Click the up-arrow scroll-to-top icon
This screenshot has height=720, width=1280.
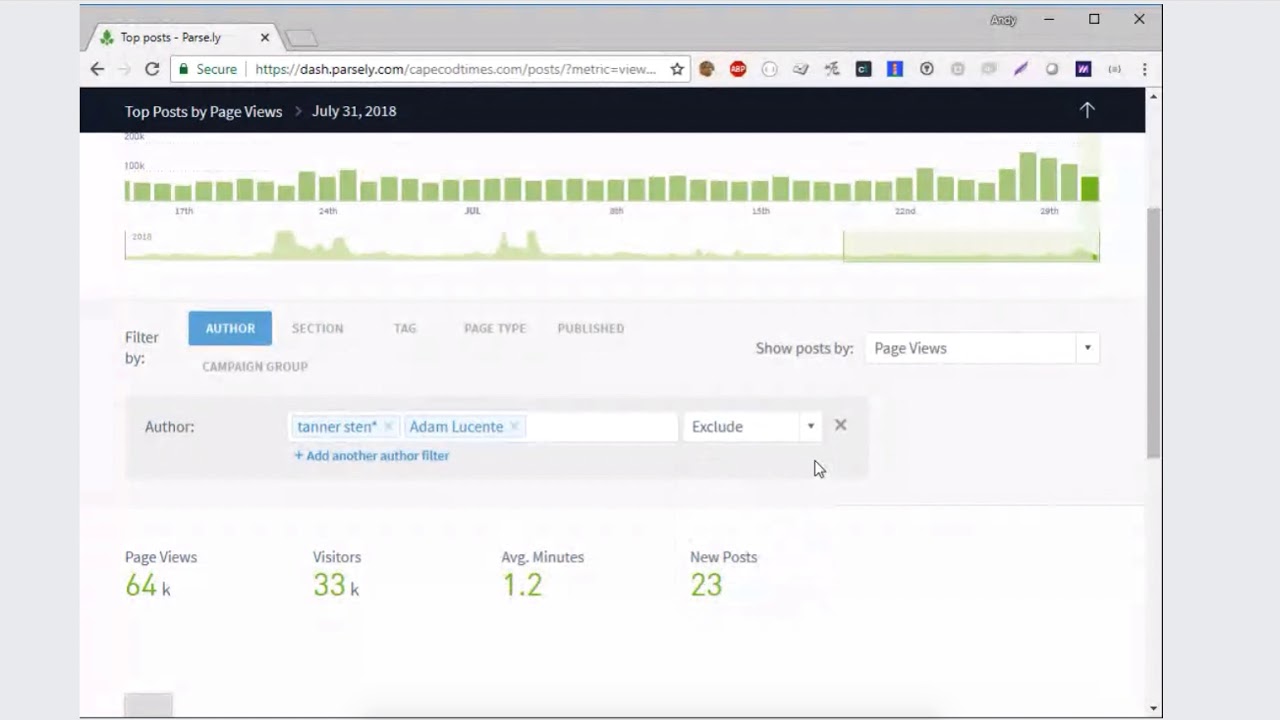tap(1087, 110)
